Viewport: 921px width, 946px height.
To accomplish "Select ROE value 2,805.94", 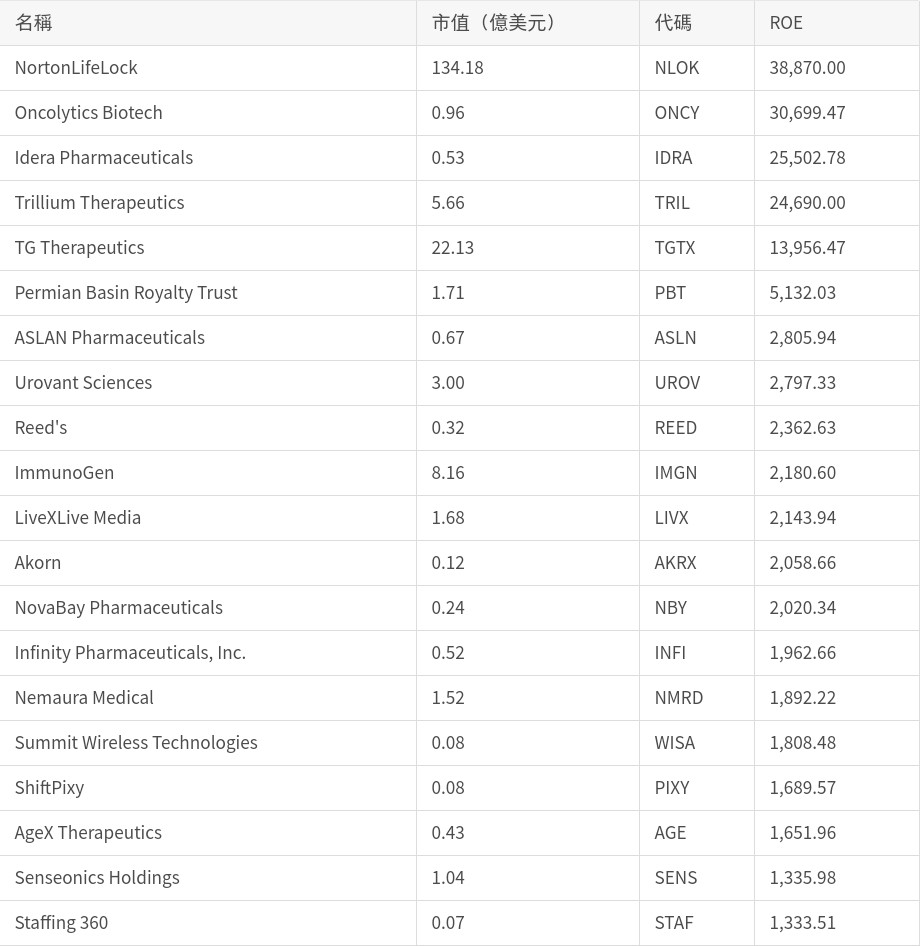I will point(802,338).
